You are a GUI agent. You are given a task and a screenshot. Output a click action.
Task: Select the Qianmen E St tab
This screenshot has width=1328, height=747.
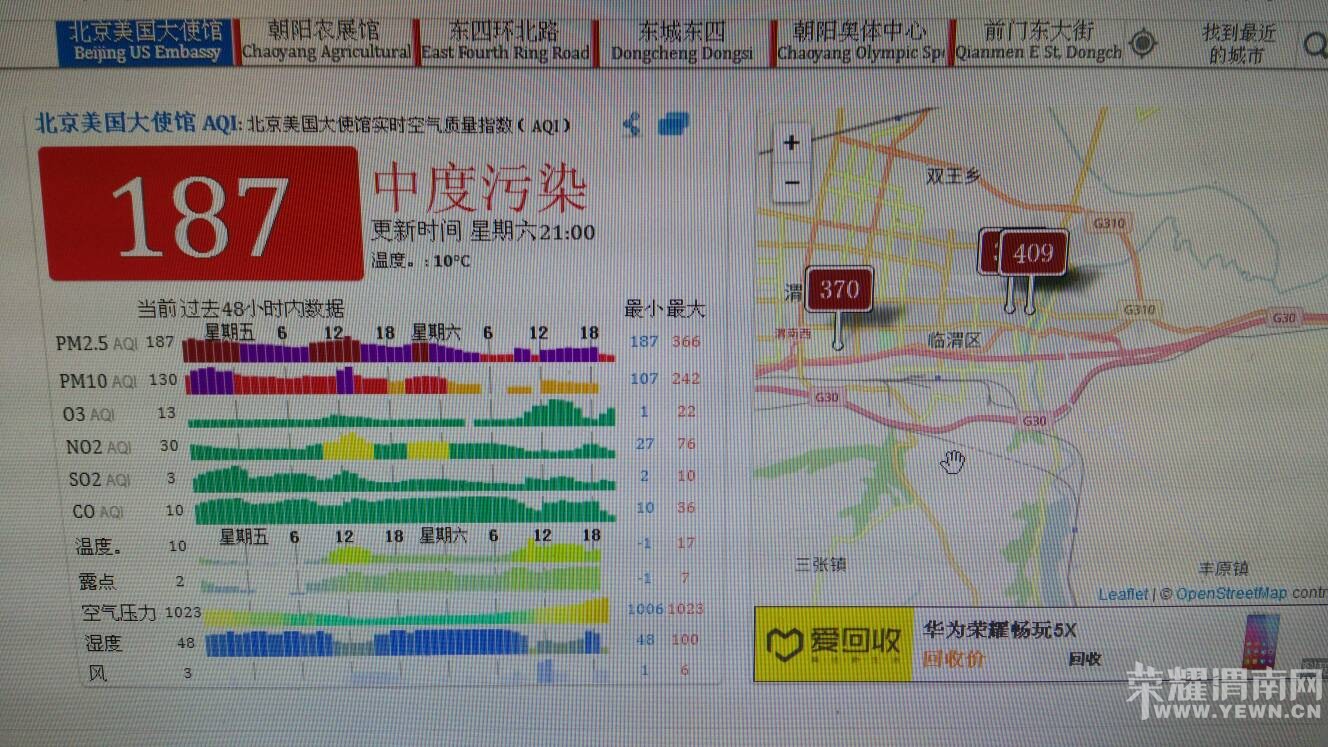point(1038,43)
